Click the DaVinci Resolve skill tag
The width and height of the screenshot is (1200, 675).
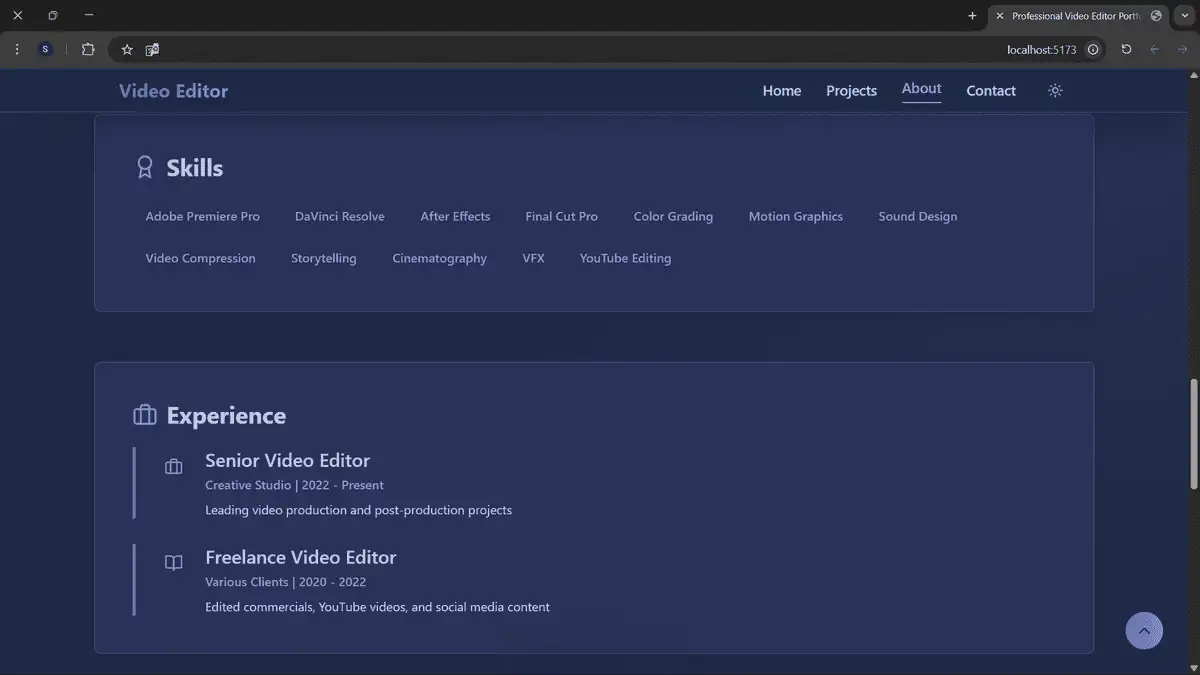(340, 216)
